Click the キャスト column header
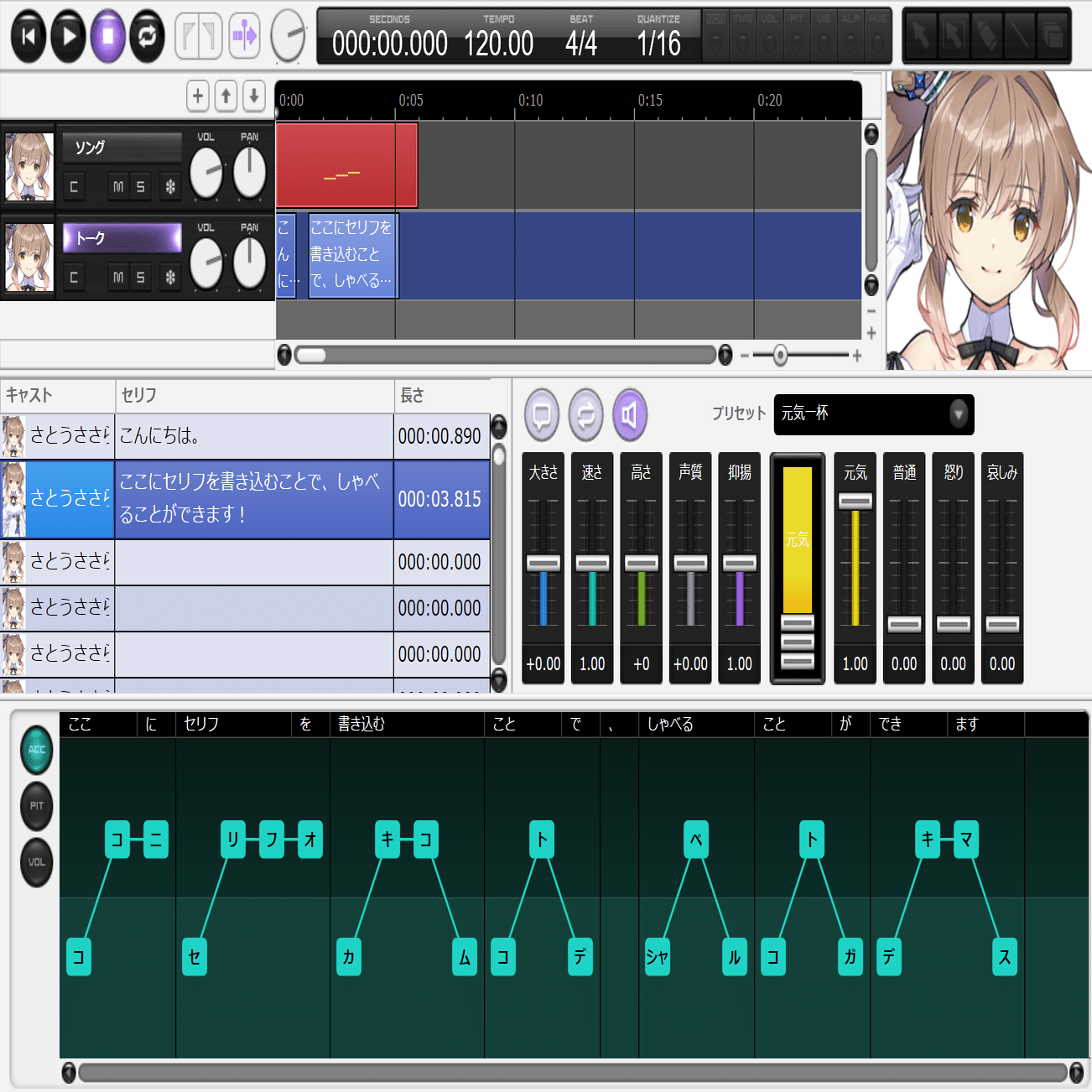 click(x=58, y=395)
